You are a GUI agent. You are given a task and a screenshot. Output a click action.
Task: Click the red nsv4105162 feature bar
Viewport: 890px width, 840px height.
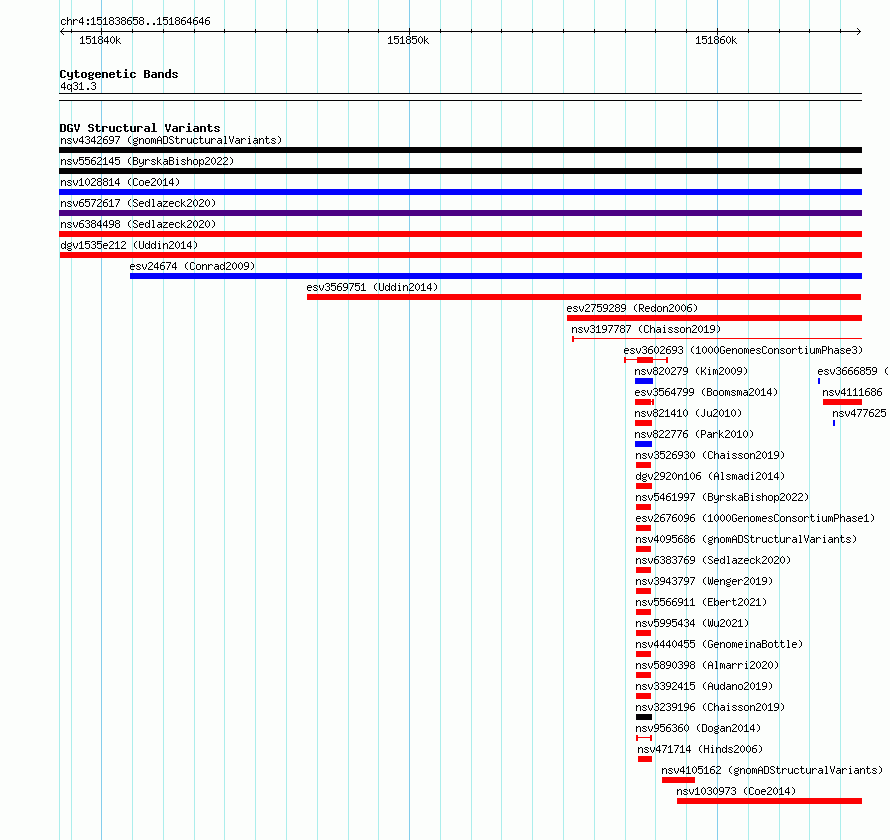click(x=678, y=780)
